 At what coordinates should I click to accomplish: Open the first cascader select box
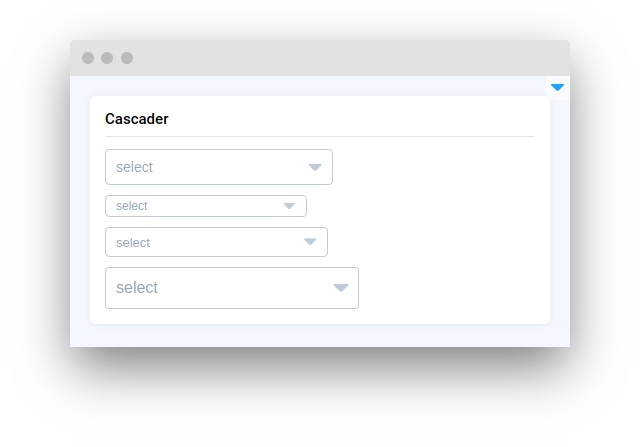pos(219,167)
